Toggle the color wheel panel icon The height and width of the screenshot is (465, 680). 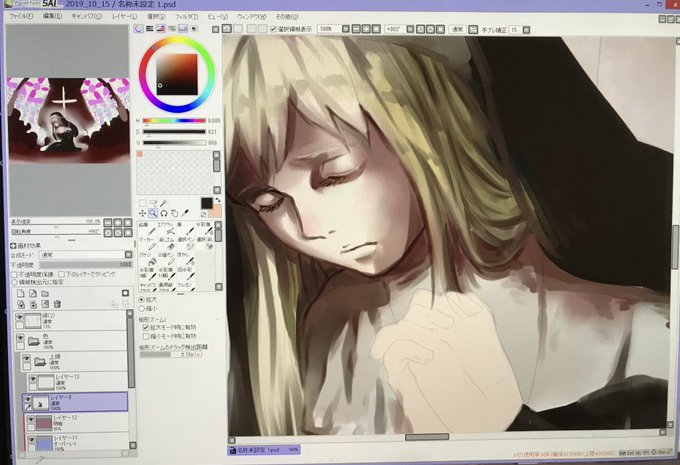(x=138, y=29)
